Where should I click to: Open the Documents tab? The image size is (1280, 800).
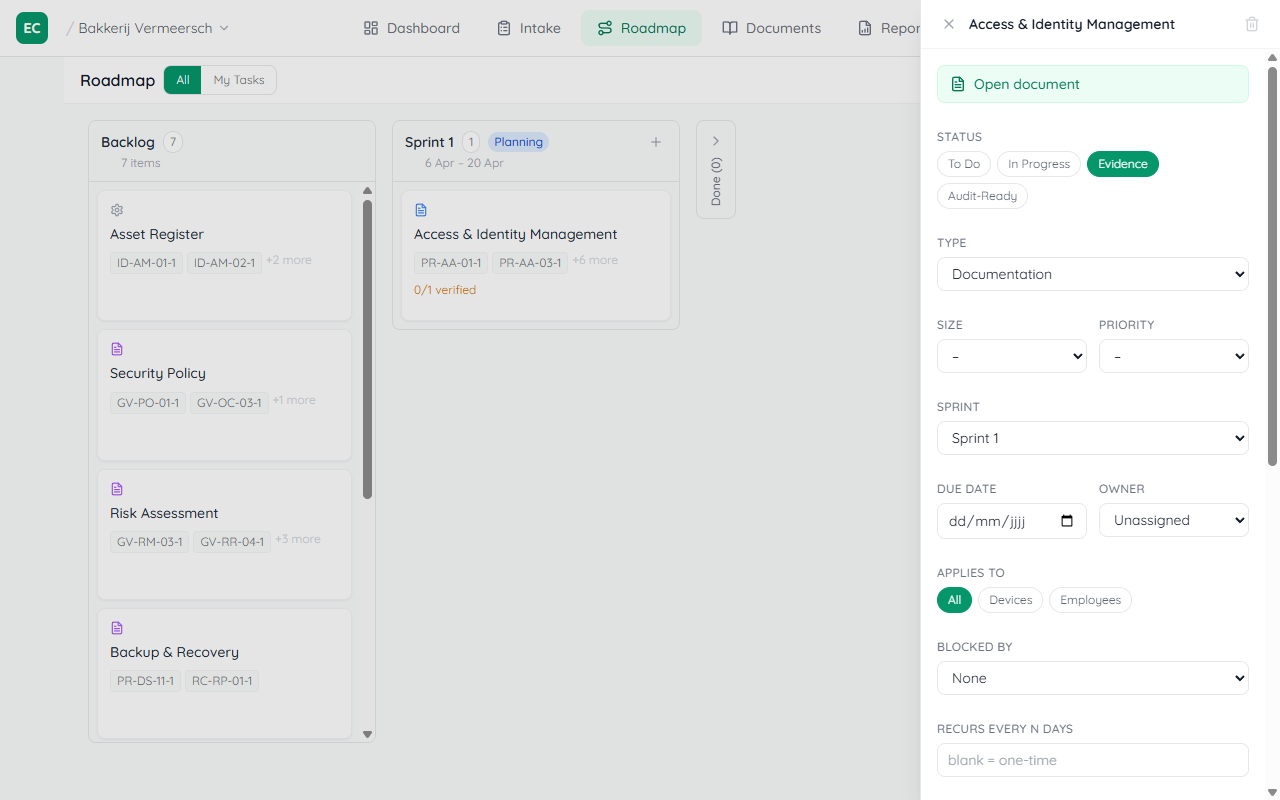click(771, 28)
